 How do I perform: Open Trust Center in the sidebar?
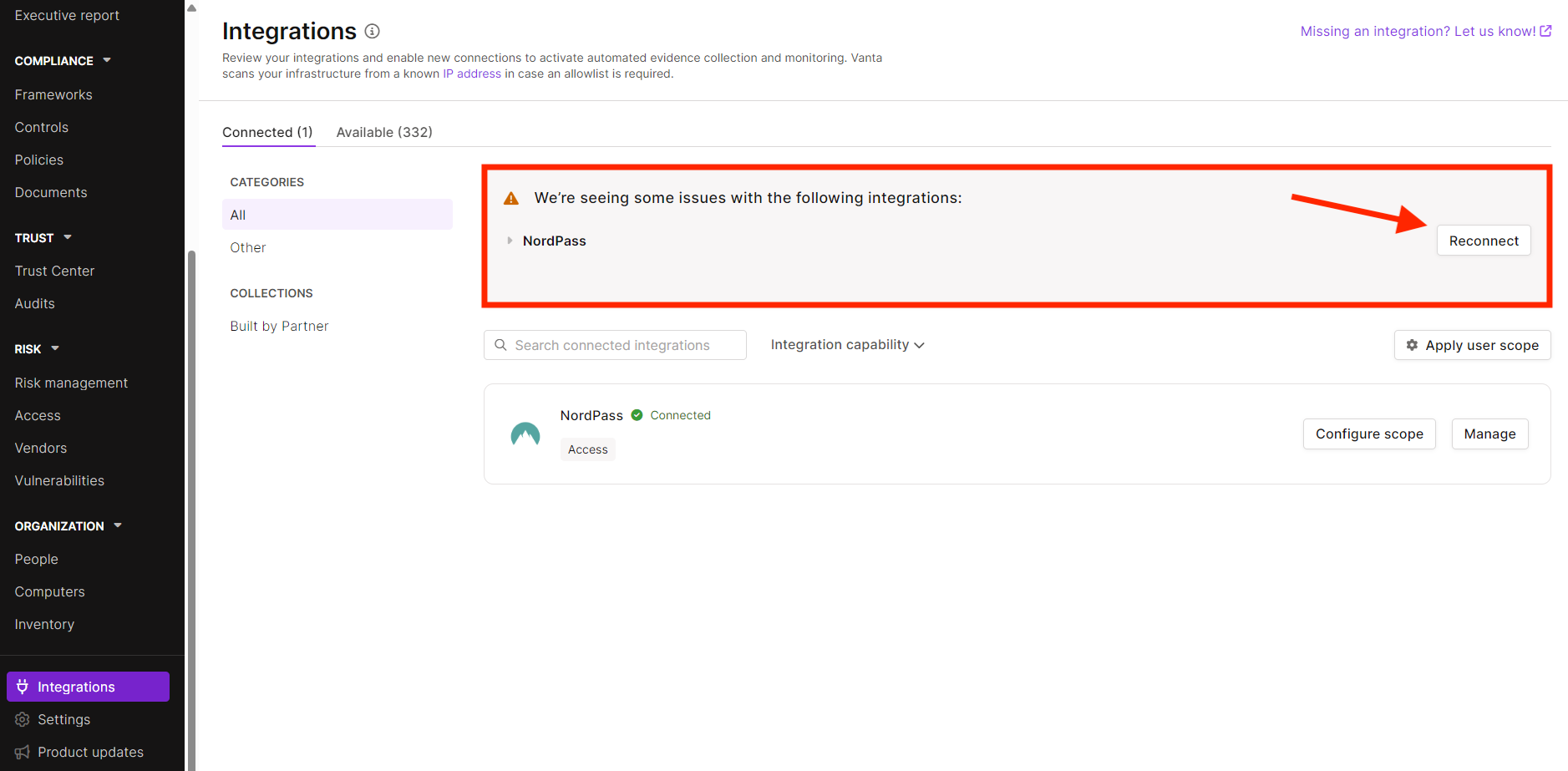click(54, 271)
